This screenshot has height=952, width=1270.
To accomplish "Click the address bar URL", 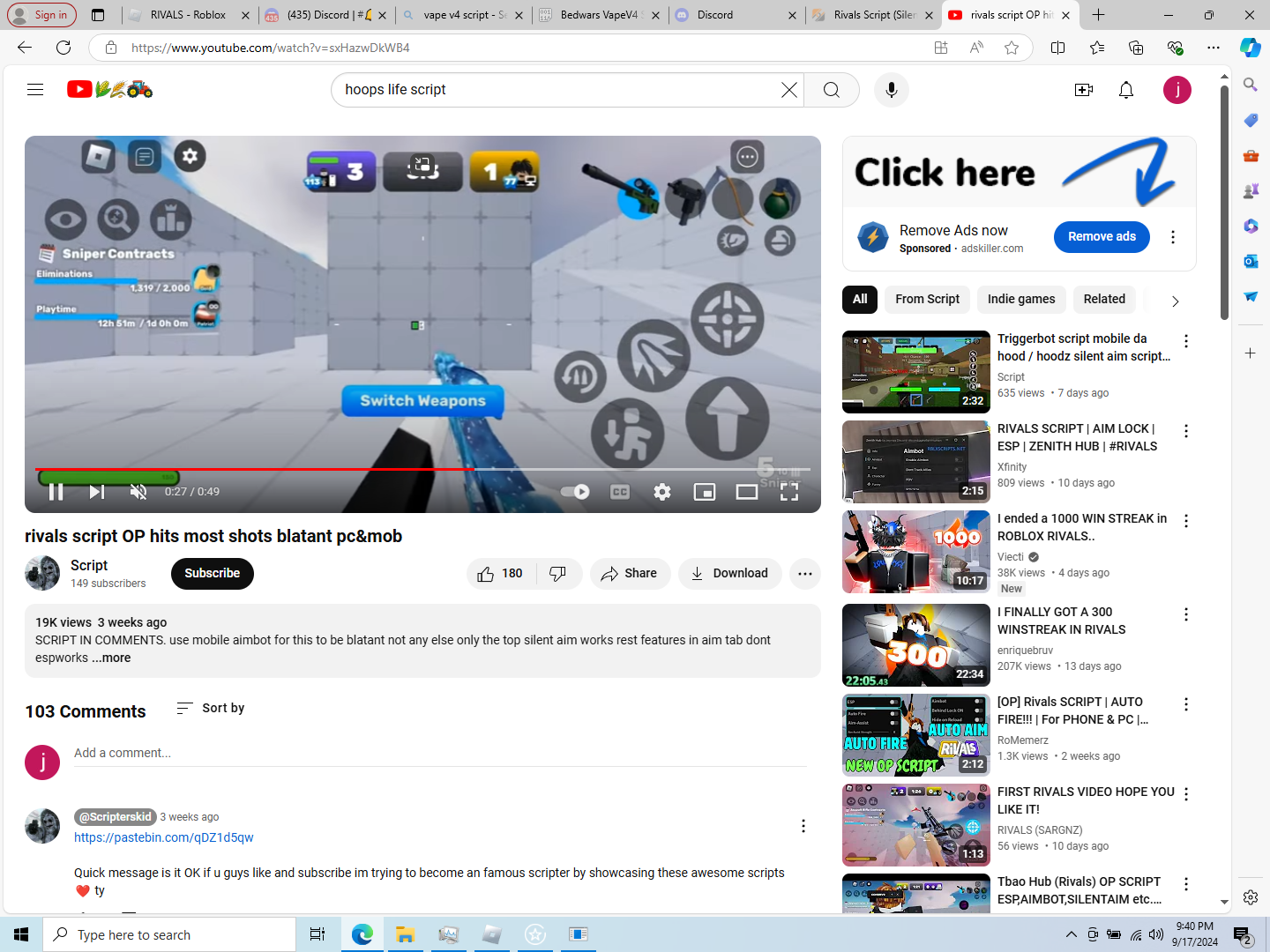I will tap(271, 48).
